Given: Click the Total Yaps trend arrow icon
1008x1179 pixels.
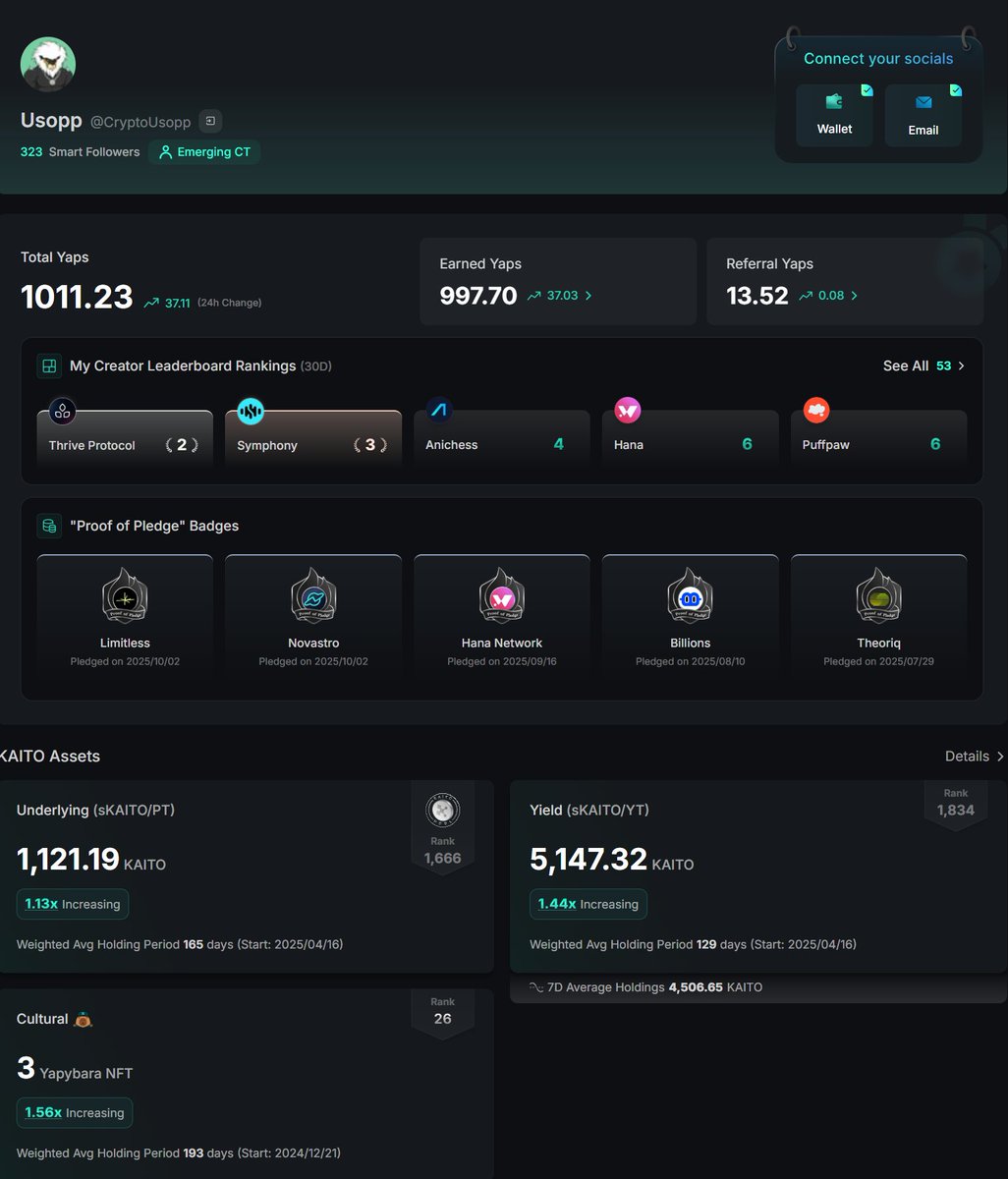Looking at the screenshot, I should click(x=151, y=304).
